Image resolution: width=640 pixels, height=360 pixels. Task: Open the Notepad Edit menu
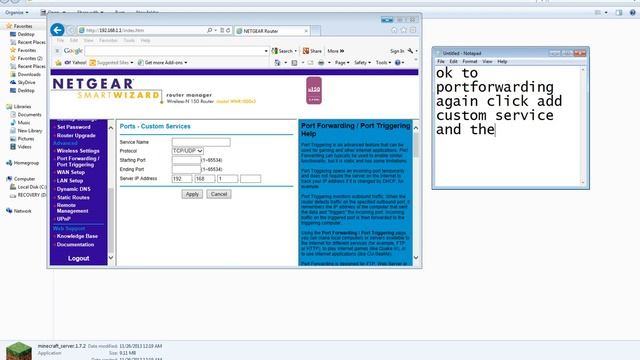click(453, 61)
